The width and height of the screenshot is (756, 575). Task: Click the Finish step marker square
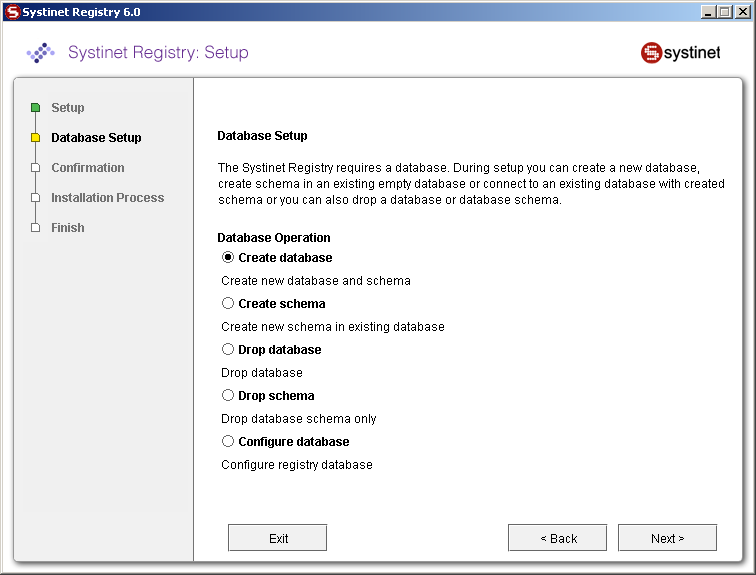pyautogui.click(x=35, y=227)
